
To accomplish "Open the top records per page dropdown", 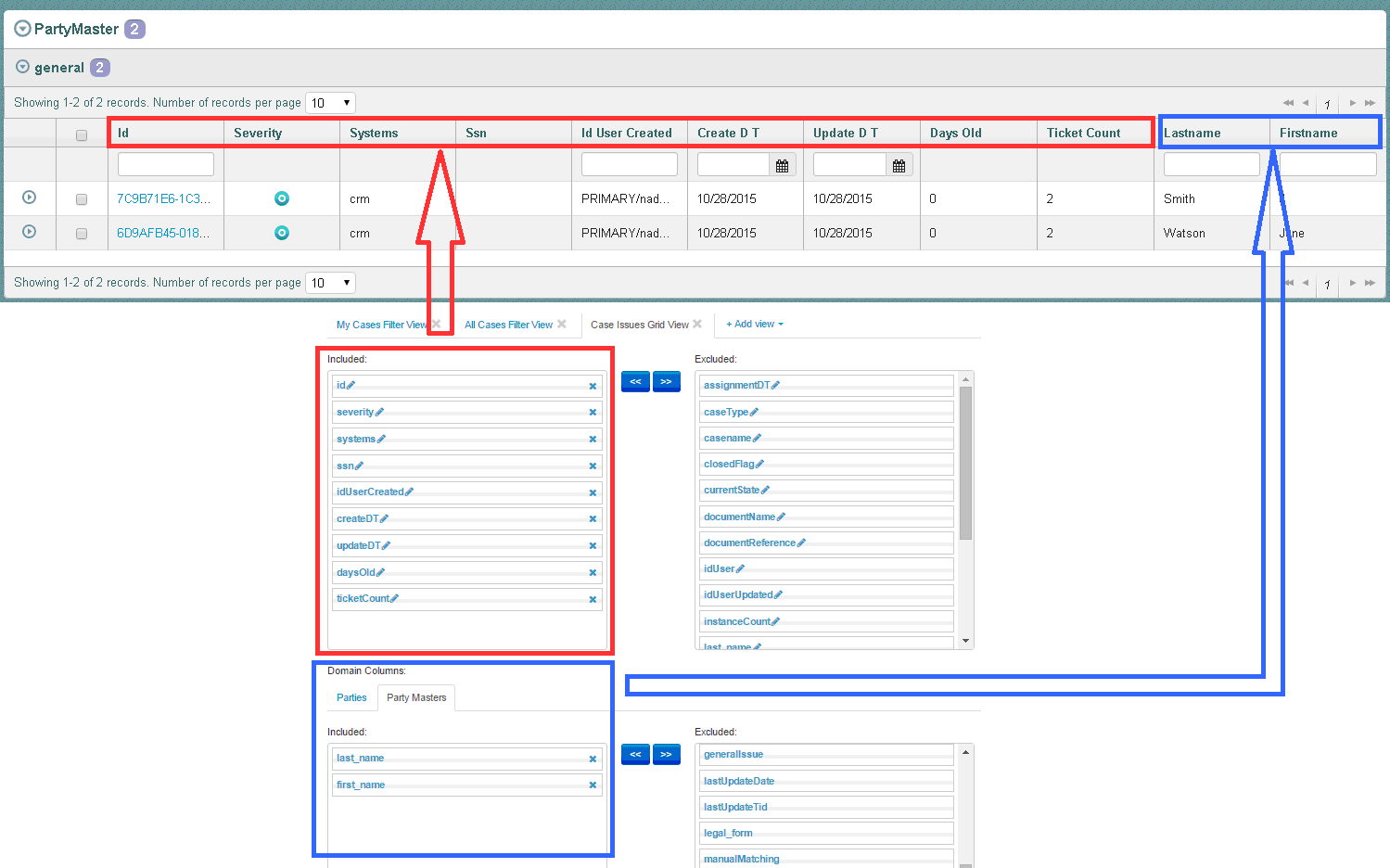I will 331,103.
